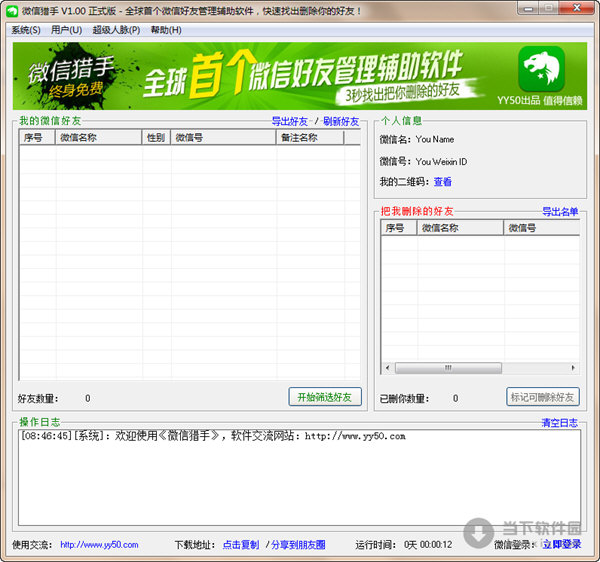Click the 标记可删除好友 button
The image size is (600, 562).
click(543, 397)
